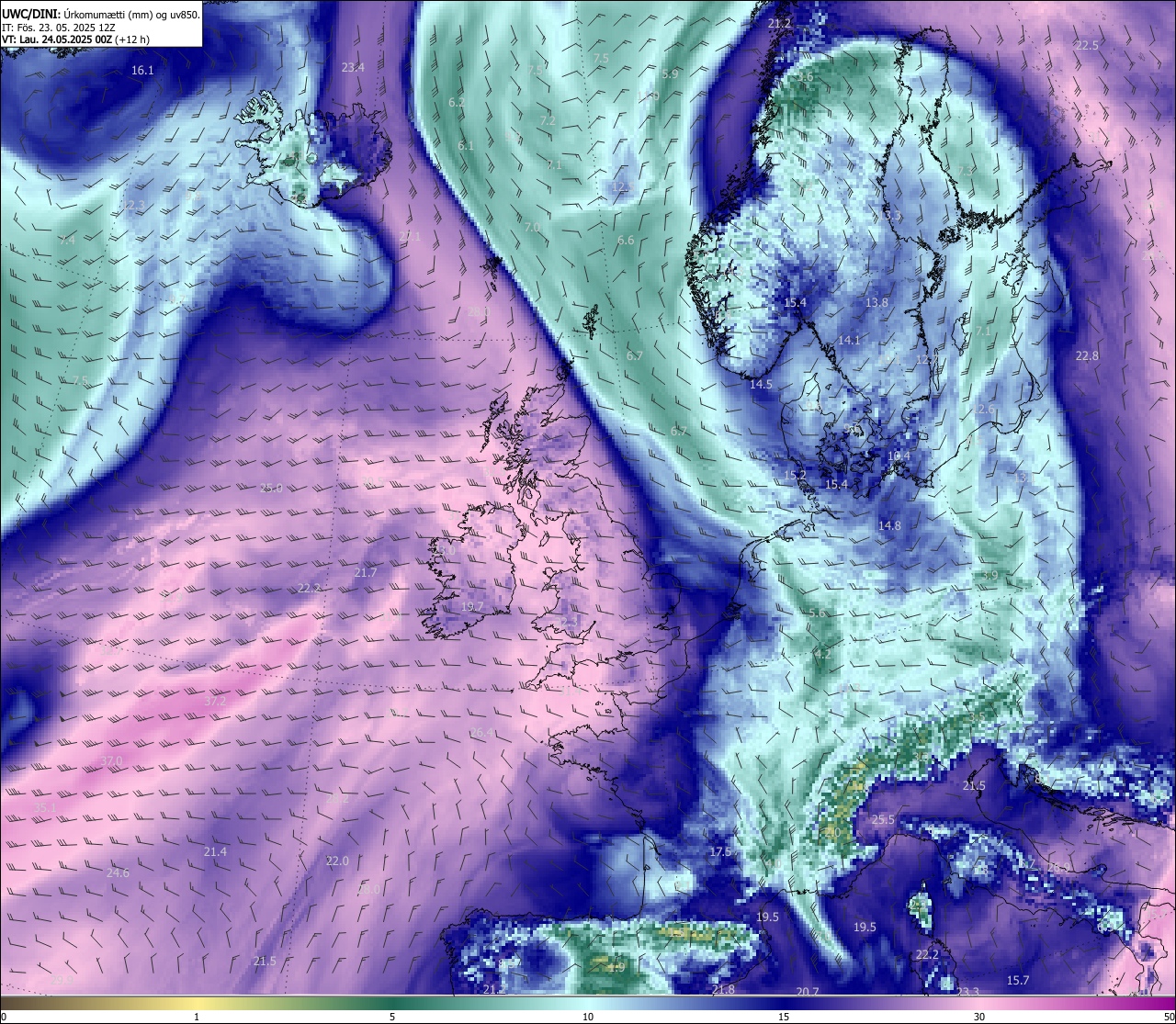Screen dimensions: 1176x1024
Task: Click the 6.6 value over North Sea
Action: (x=626, y=240)
